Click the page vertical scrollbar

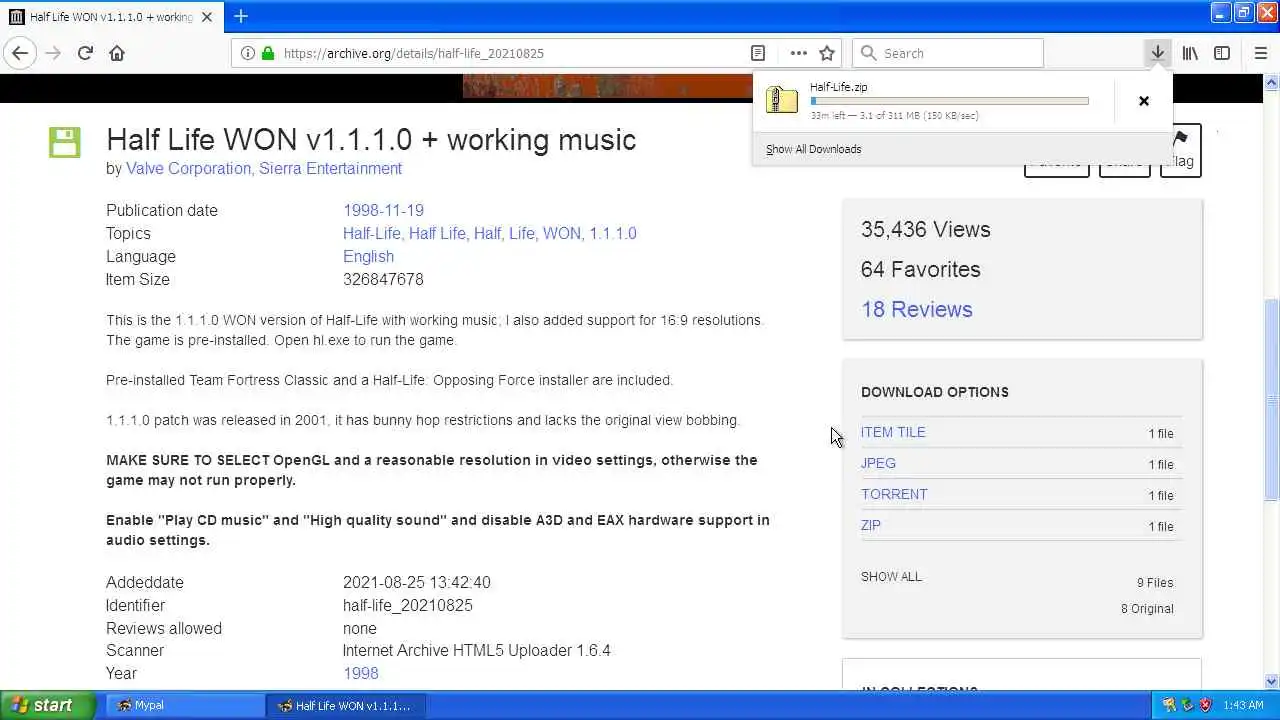coord(1272,400)
